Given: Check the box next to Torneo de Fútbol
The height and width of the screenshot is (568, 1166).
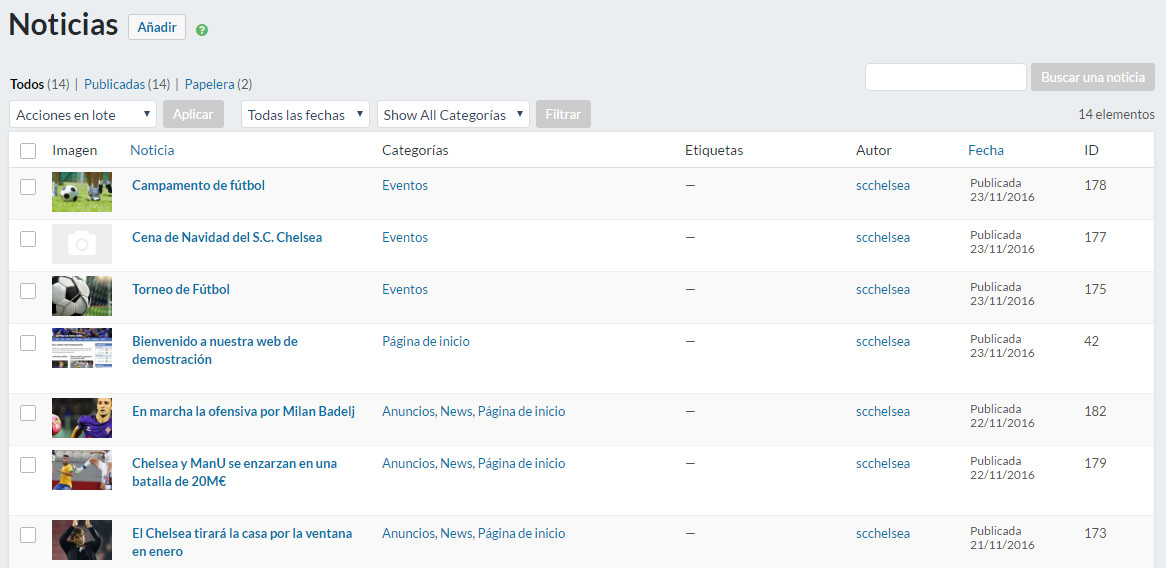Looking at the screenshot, I should point(28,290).
